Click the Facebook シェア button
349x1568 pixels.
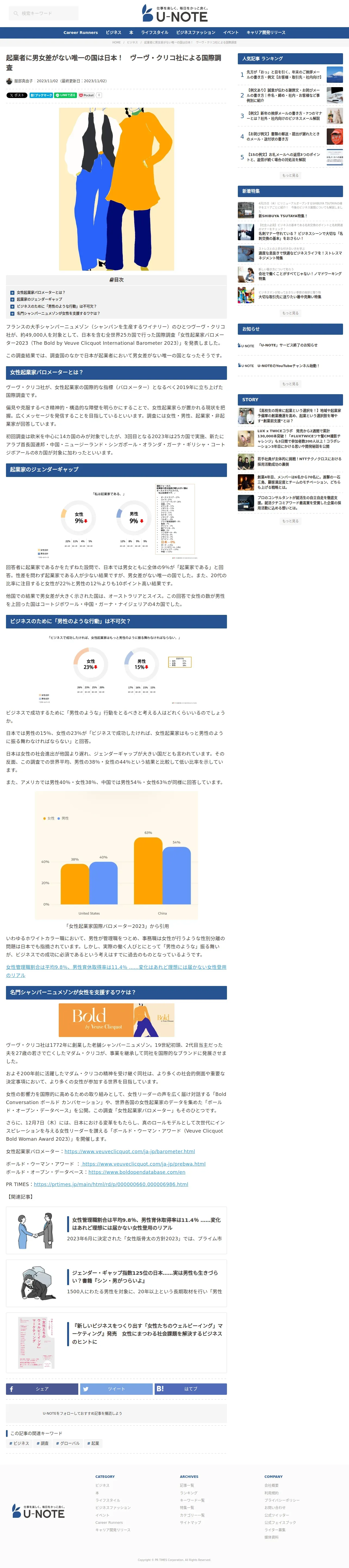click(x=42, y=1389)
